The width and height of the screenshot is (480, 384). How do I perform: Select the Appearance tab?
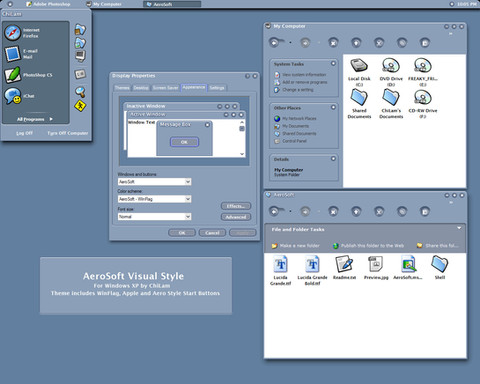(194, 87)
